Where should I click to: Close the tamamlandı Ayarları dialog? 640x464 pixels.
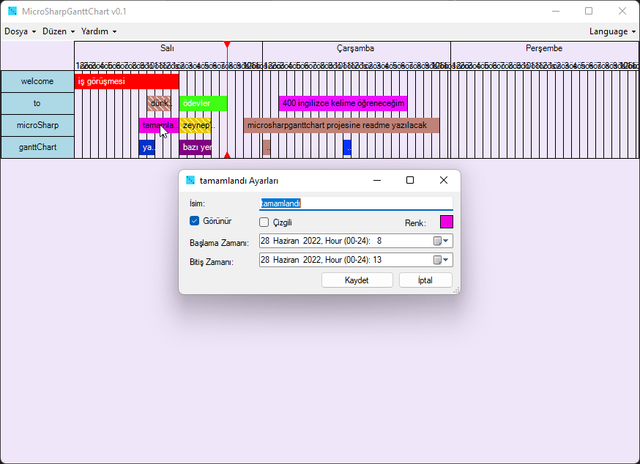click(443, 180)
